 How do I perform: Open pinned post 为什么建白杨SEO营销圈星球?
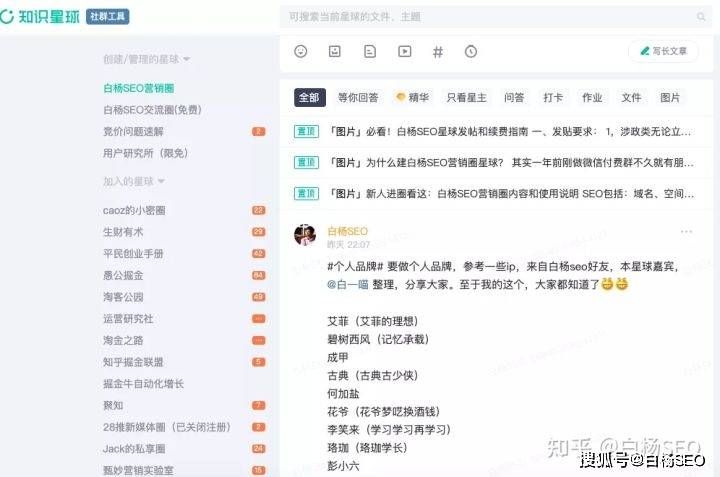point(496,163)
